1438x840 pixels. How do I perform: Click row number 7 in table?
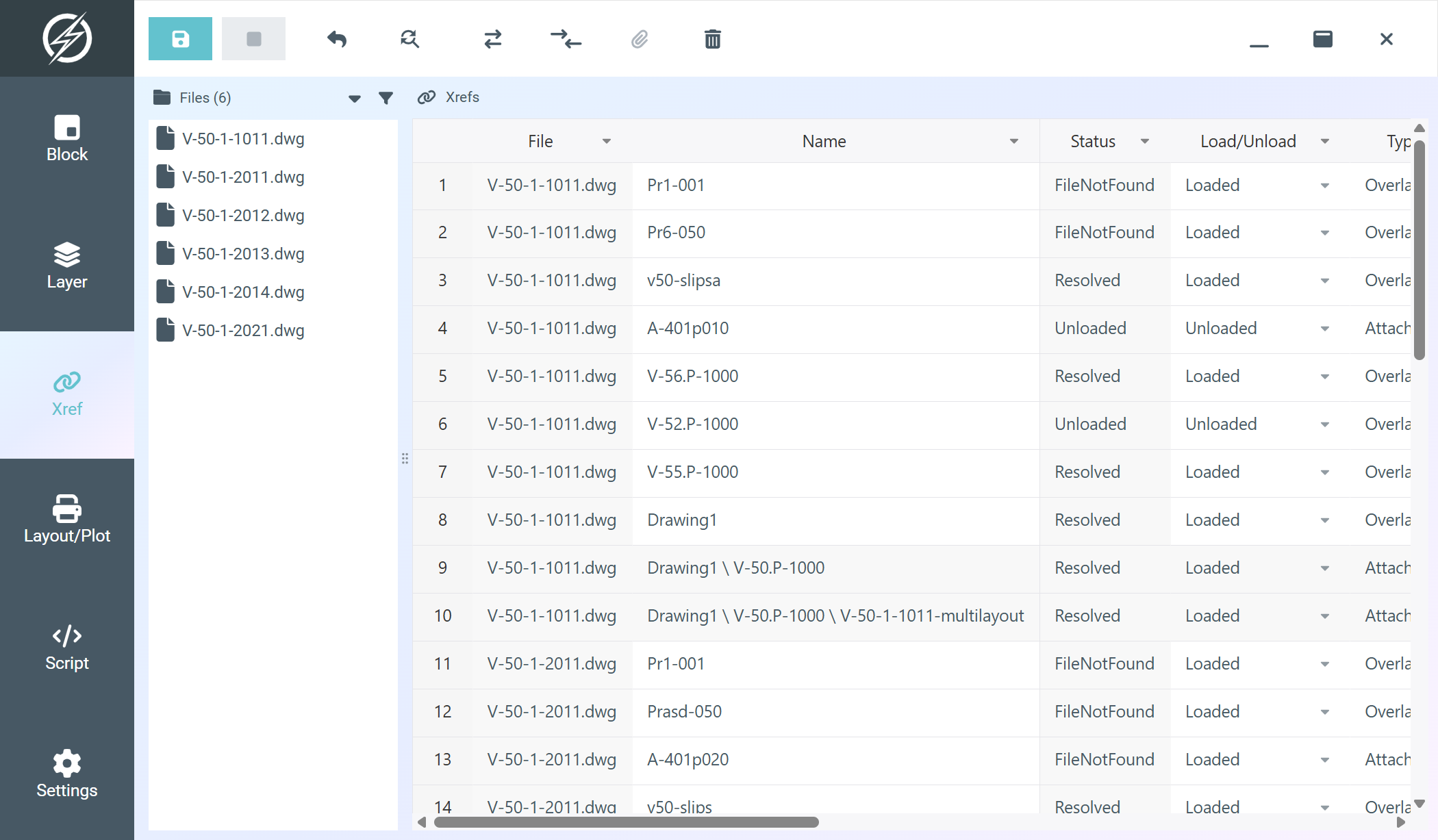[442, 472]
